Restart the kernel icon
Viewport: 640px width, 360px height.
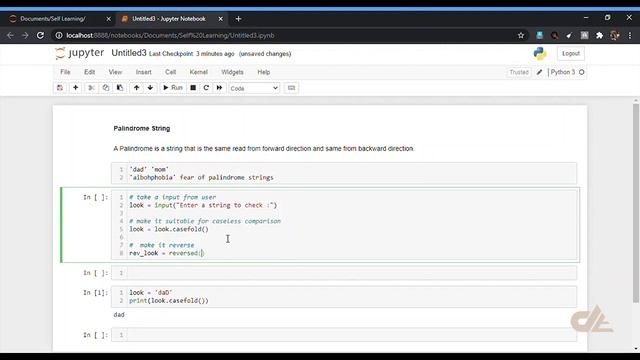pos(206,88)
